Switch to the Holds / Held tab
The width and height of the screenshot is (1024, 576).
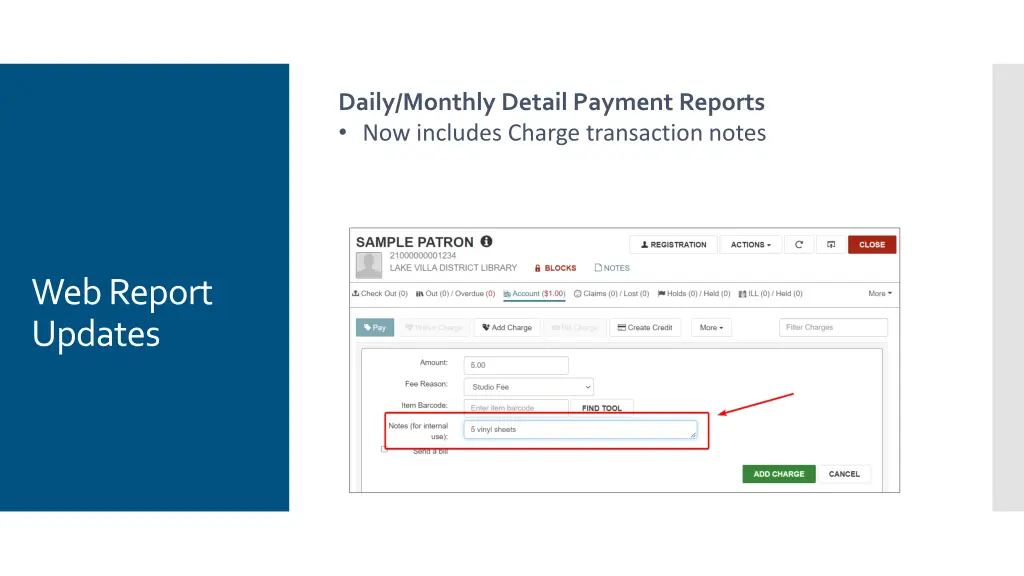693,294
